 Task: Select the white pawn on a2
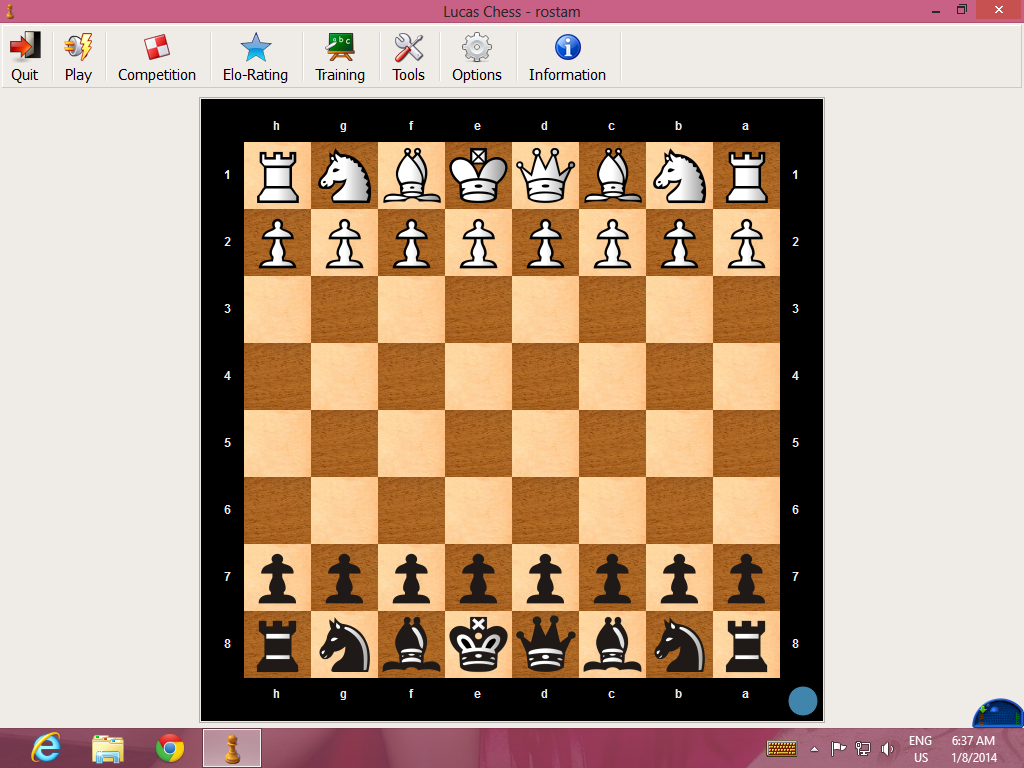[x=746, y=243]
